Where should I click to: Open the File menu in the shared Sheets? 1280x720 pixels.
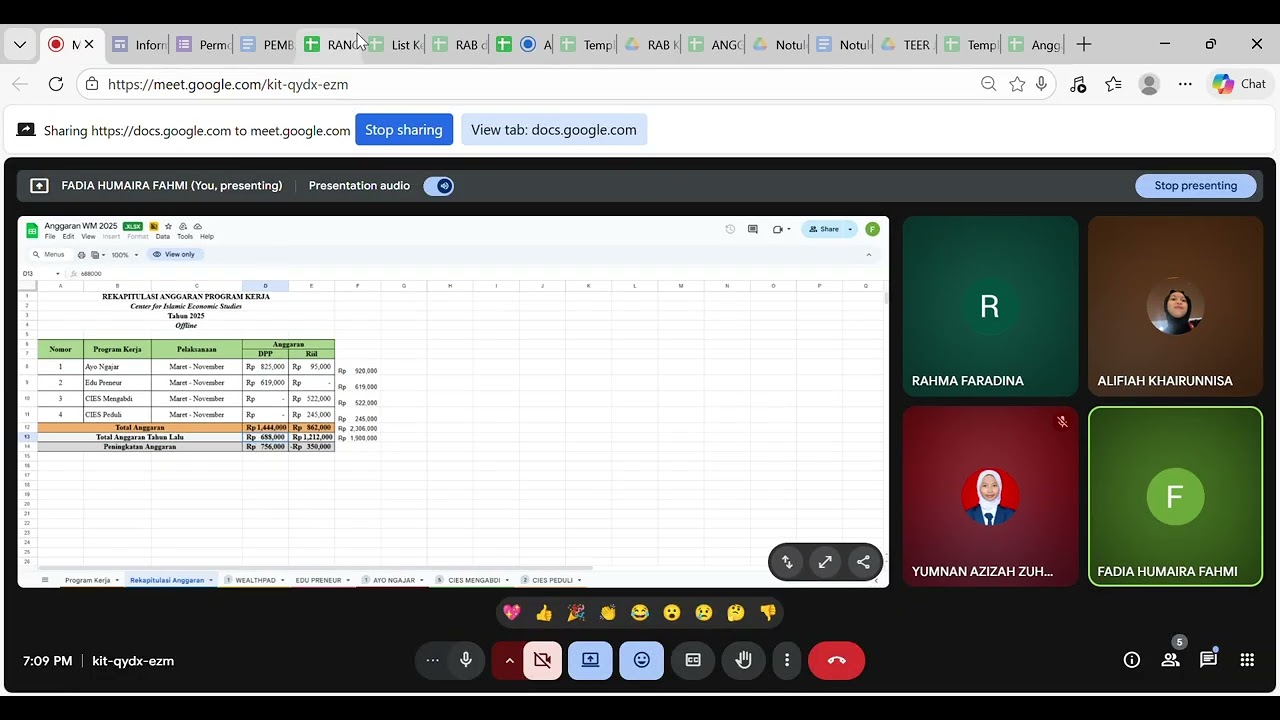[x=50, y=237]
